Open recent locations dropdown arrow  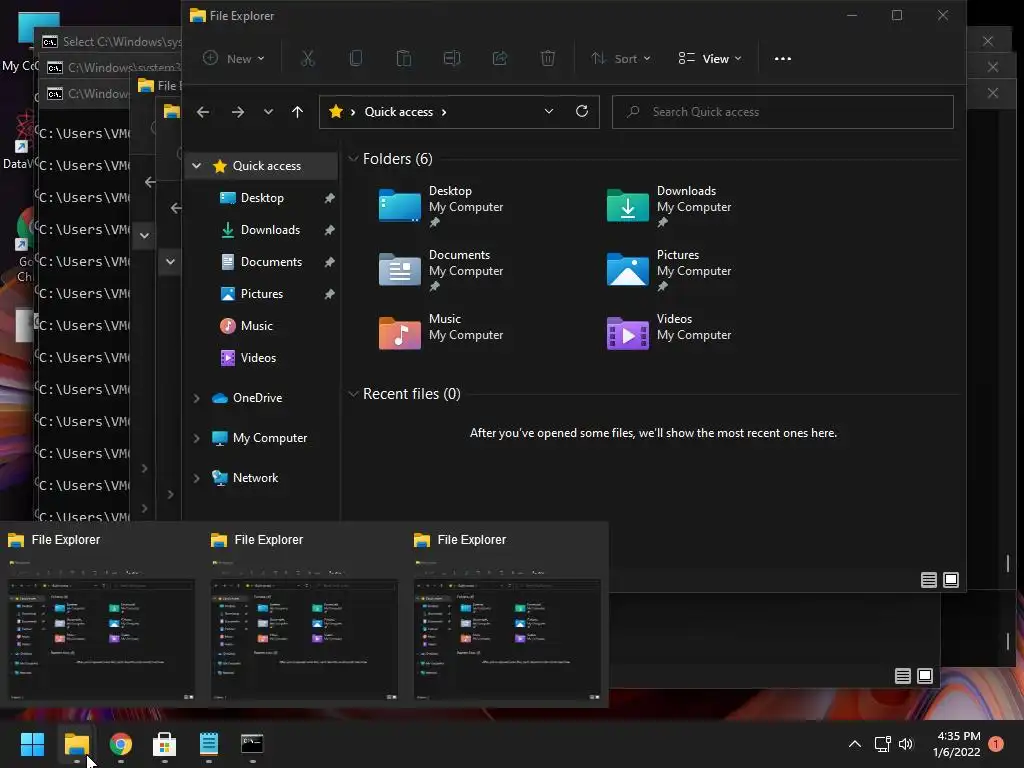pos(268,112)
